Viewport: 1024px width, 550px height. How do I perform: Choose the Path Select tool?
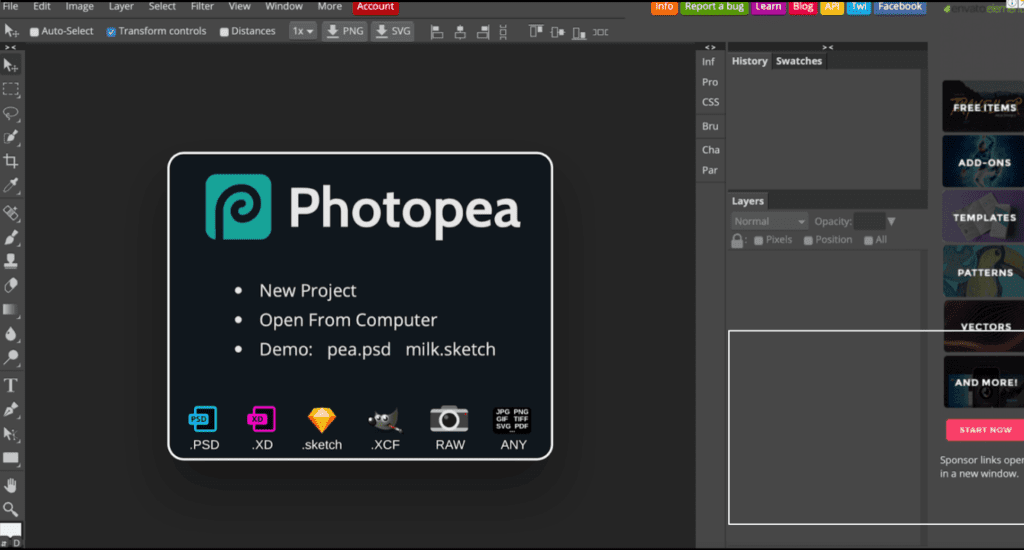pos(10,434)
